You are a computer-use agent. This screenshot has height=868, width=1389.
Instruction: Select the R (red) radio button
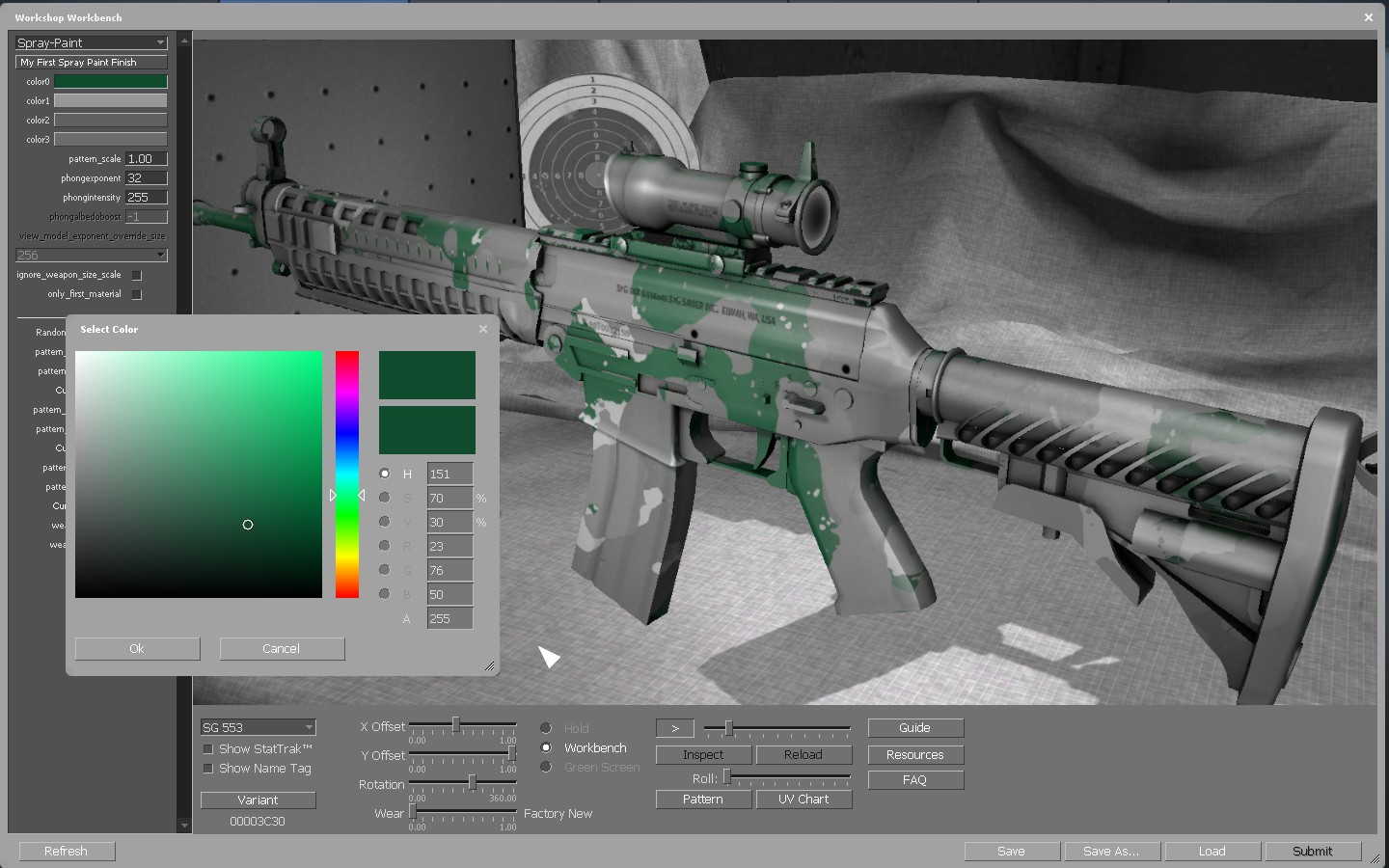point(385,546)
